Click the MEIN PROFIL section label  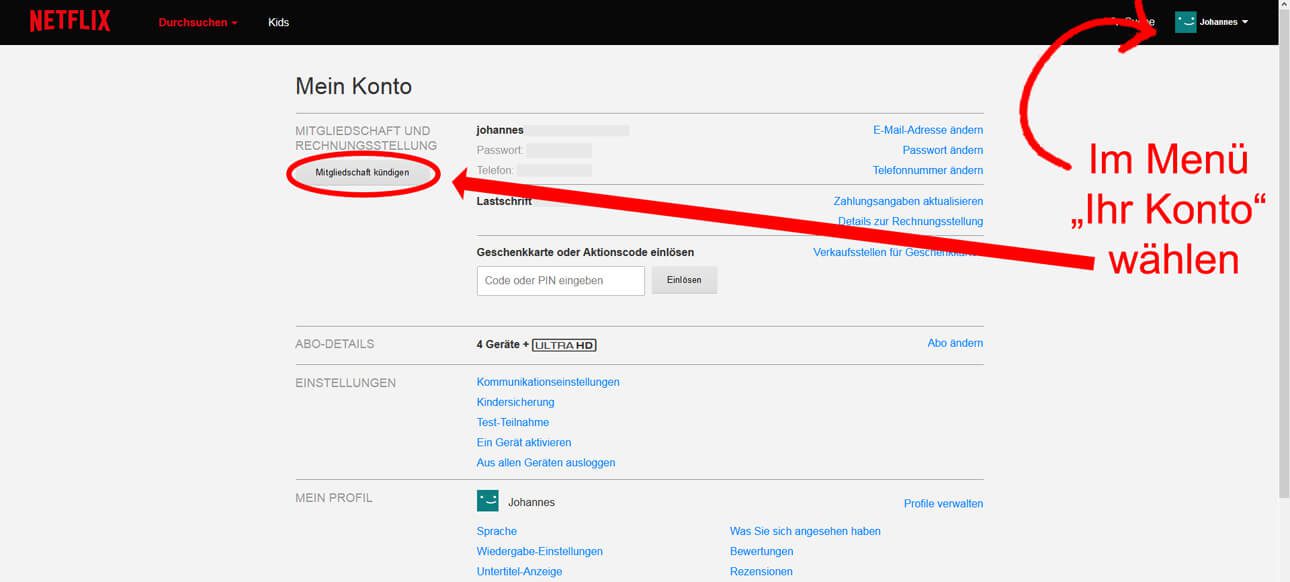(334, 498)
